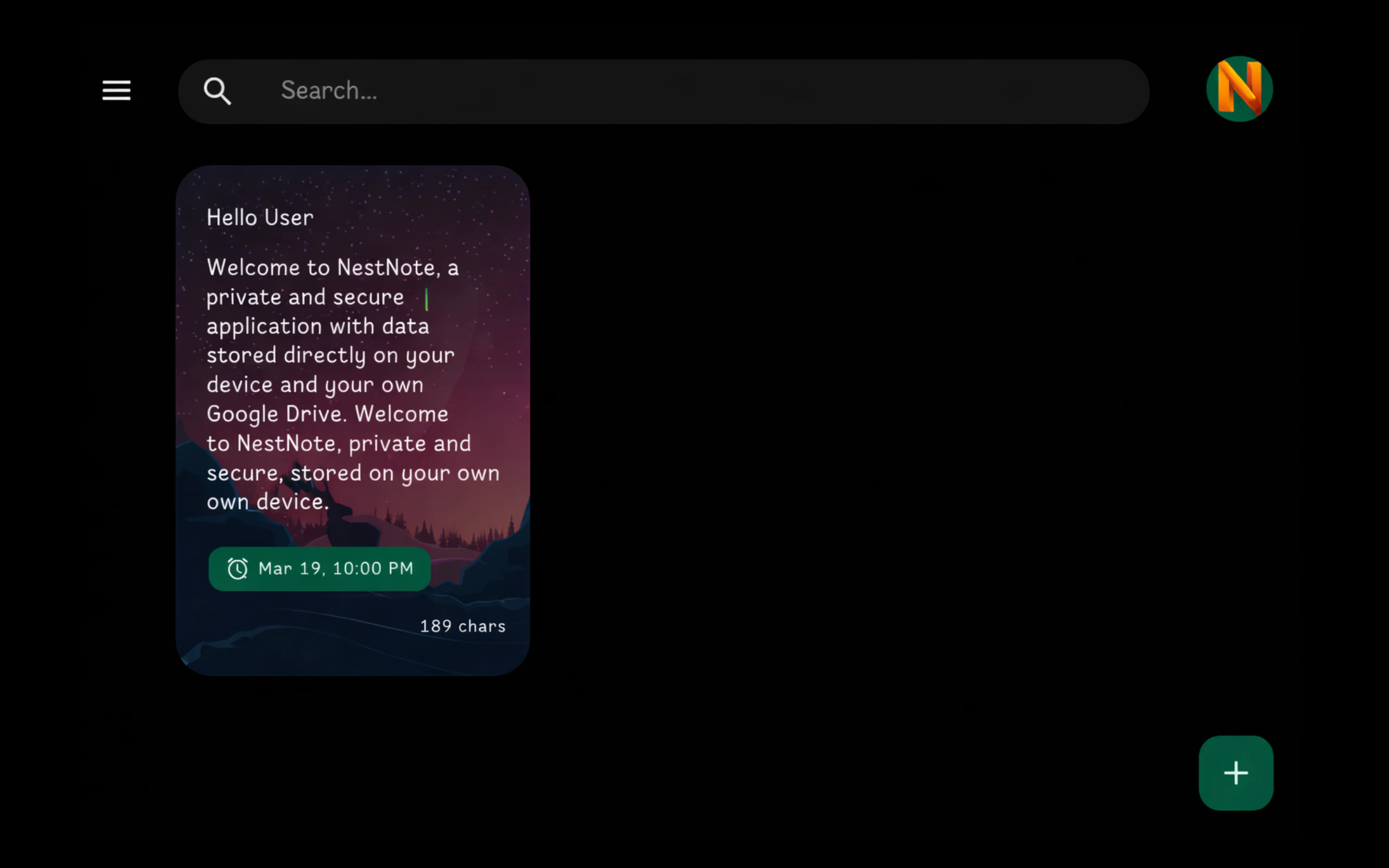The image size is (1389, 868).
Task: Open the Mar 19, 10:00 PM reminder chip
Action: [320, 569]
